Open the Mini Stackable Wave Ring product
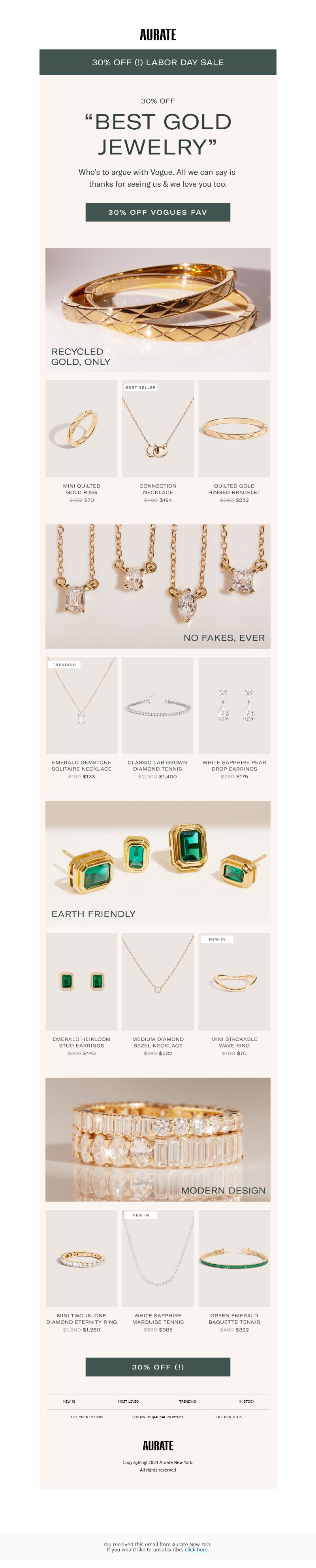This screenshot has height=1568, width=316. [x=235, y=981]
